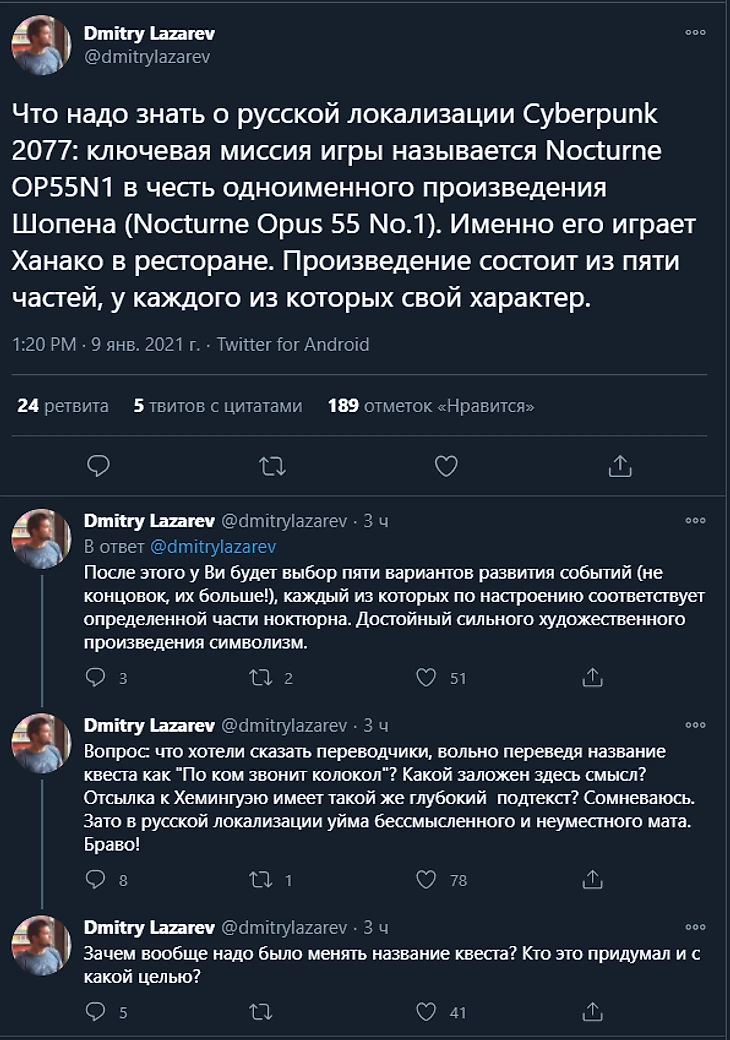
Task: Show the 189 likes list
Action: (x=431, y=406)
